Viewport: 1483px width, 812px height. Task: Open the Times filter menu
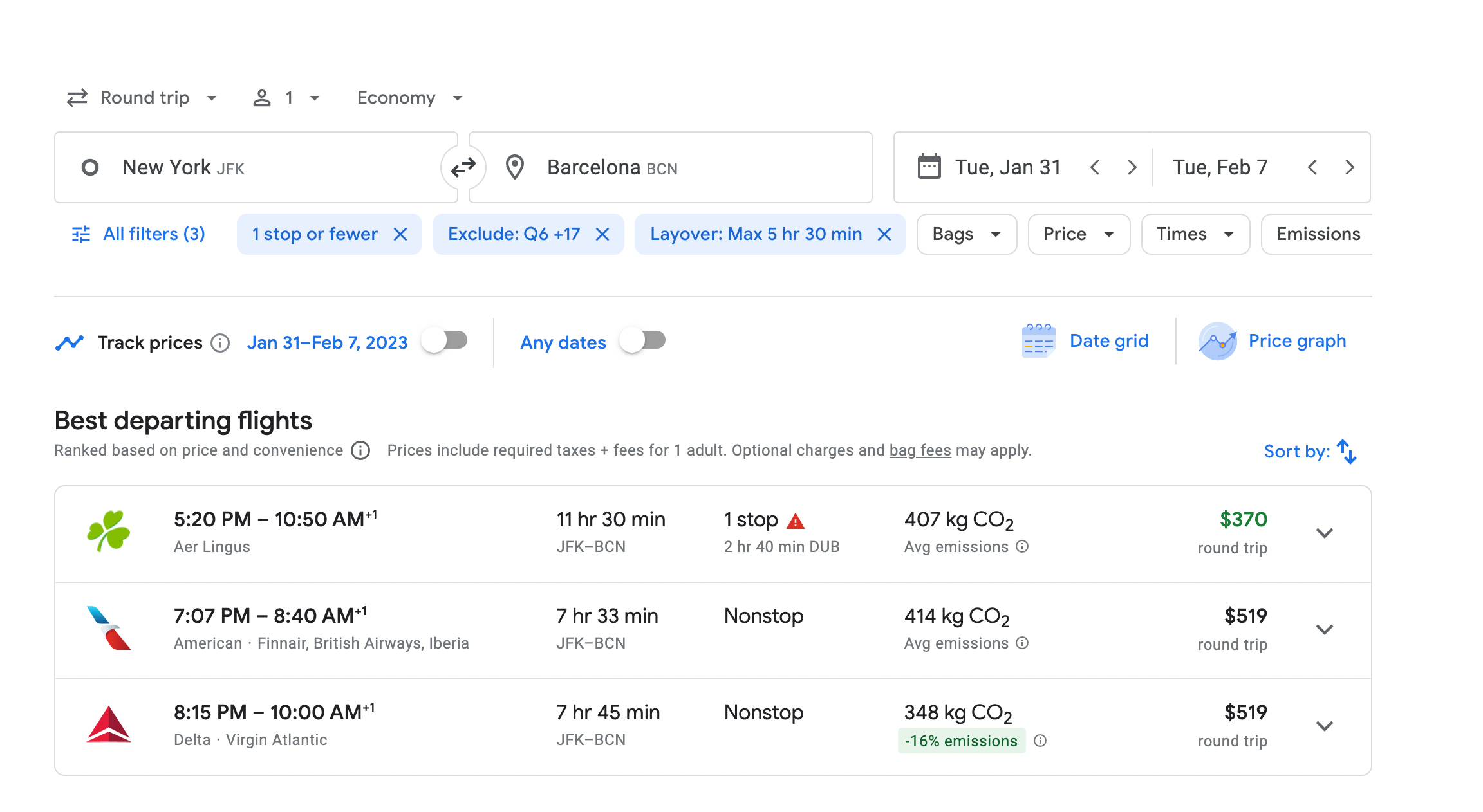pos(1195,234)
